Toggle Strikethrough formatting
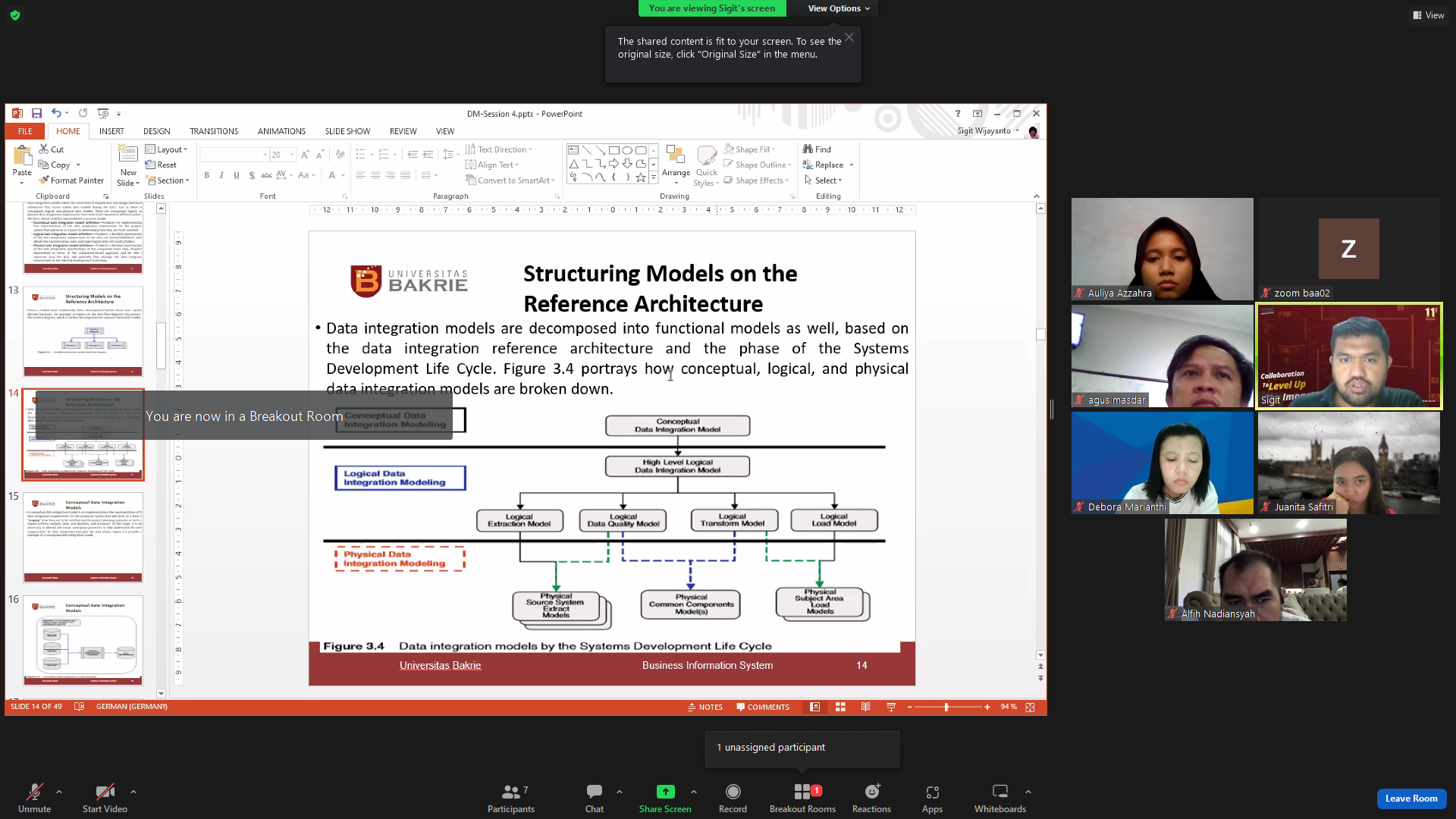Viewport: 1456px width, 819px height. click(x=266, y=175)
